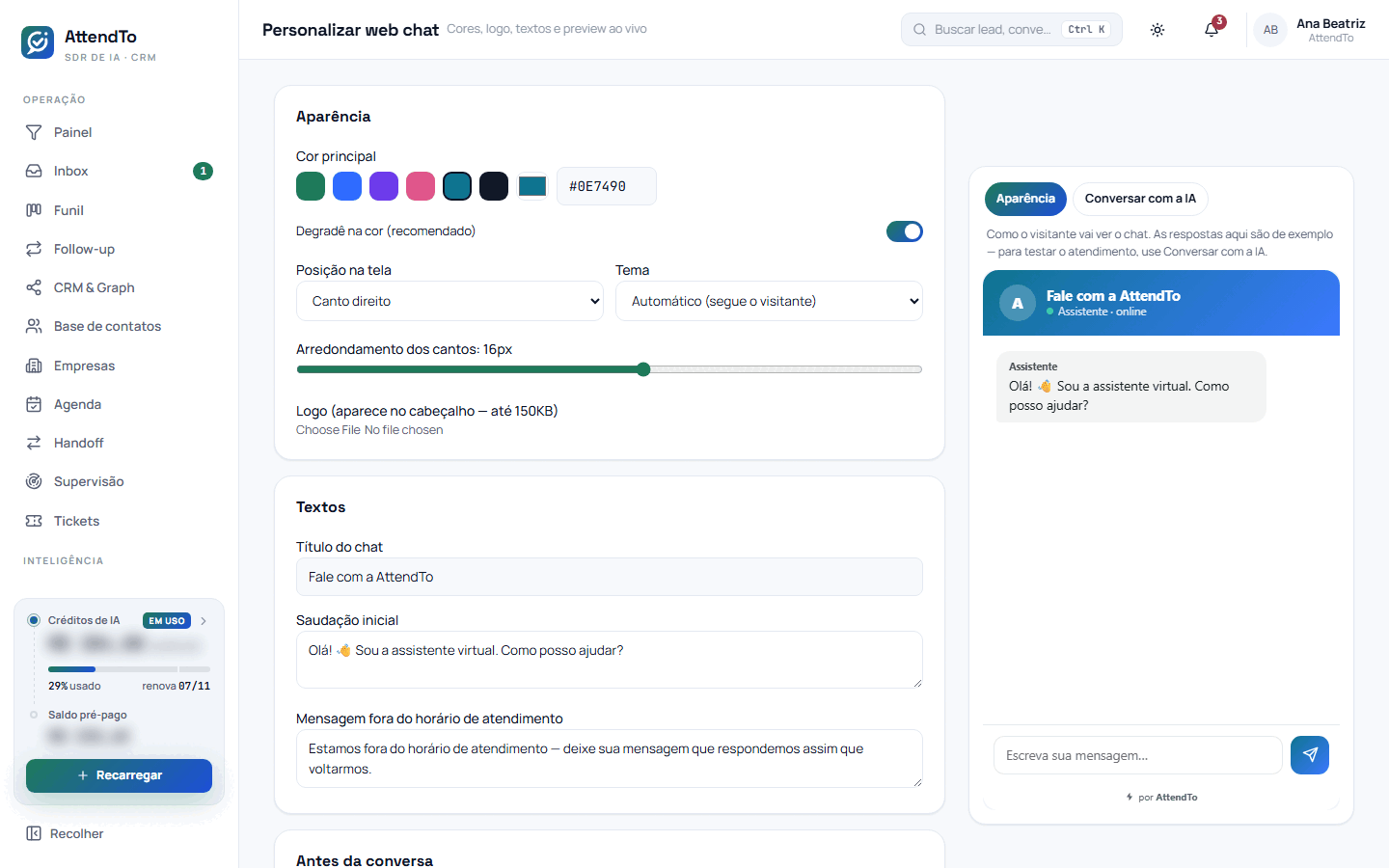This screenshot has height=868, width=1389.
Task: Select the Créditos de IA radio option
Action: coord(34,620)
